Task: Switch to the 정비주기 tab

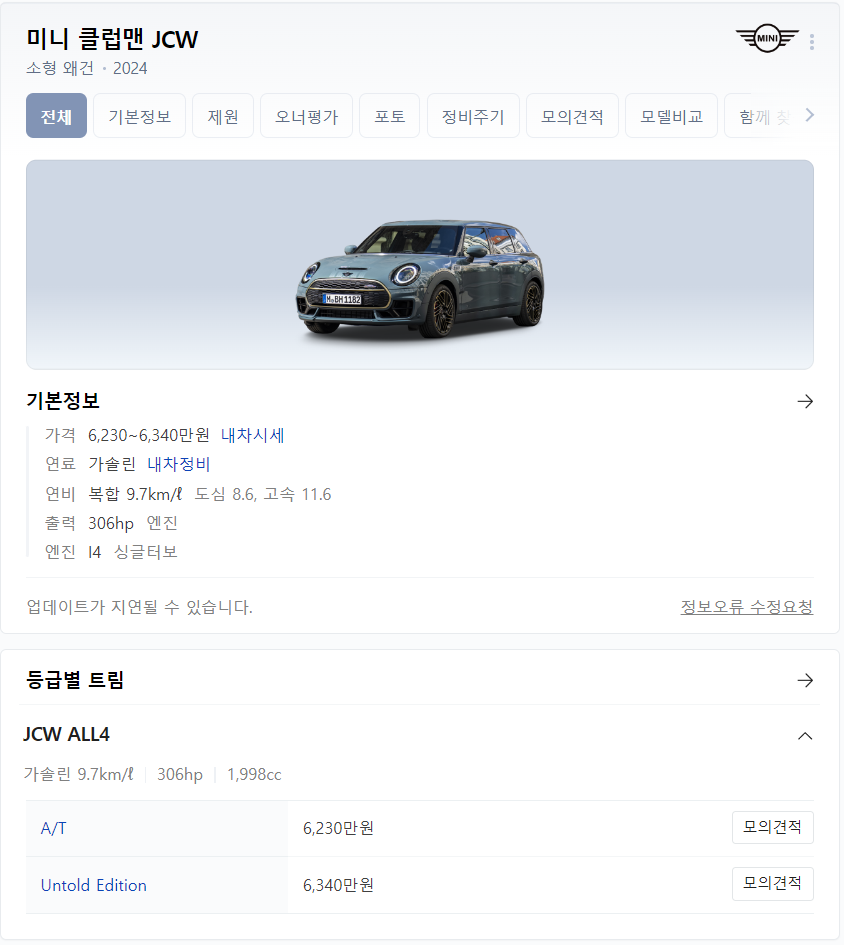Action: click(473, 116)
